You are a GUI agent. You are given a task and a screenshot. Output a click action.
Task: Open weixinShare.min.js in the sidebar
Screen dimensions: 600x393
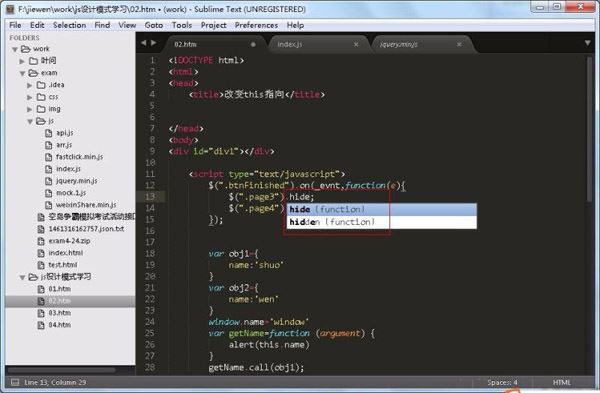click(86, 205)
